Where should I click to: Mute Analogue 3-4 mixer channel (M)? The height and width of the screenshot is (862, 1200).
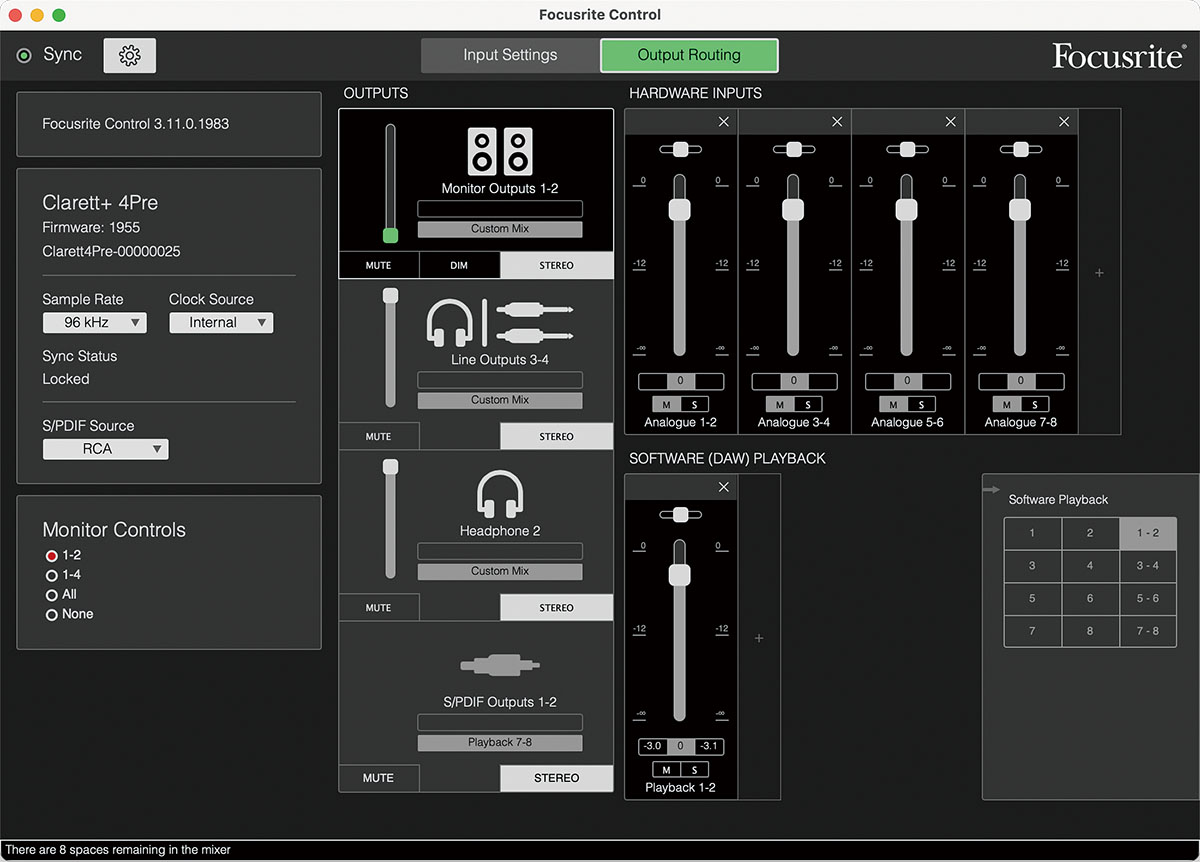[780, 405]
